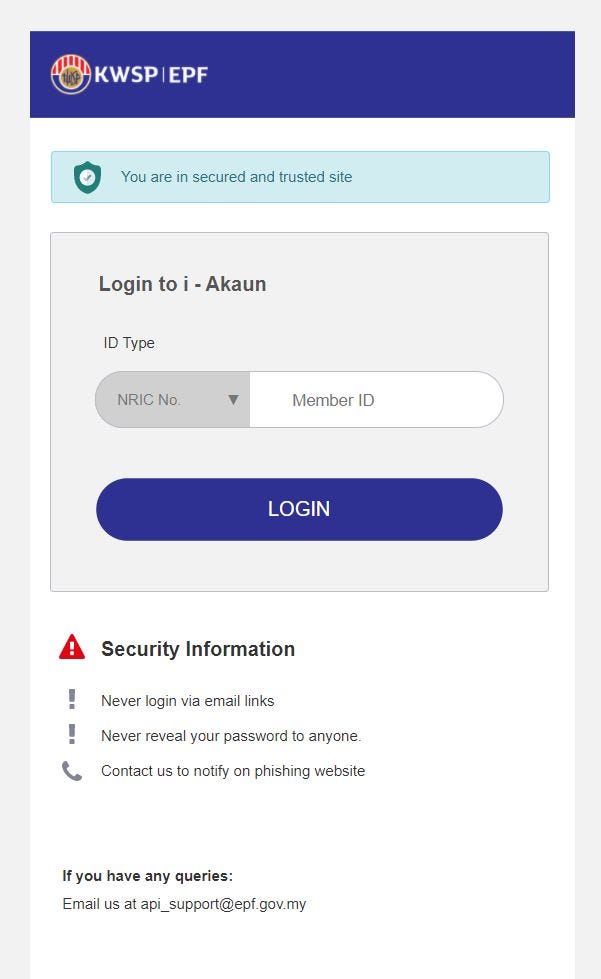Click the api_support@epf.gov.my email address
This screenshot has height=979, width=601.
click(223, 904)
